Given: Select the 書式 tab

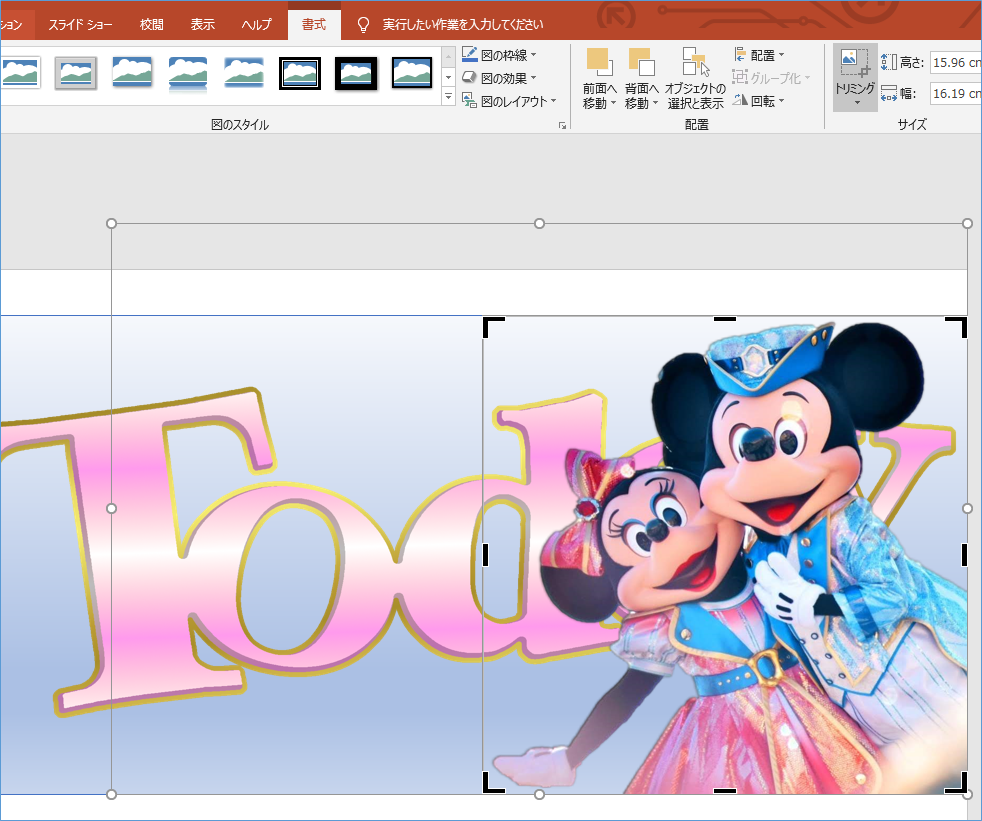Looking at the screenshot, I should click(314, 24).
